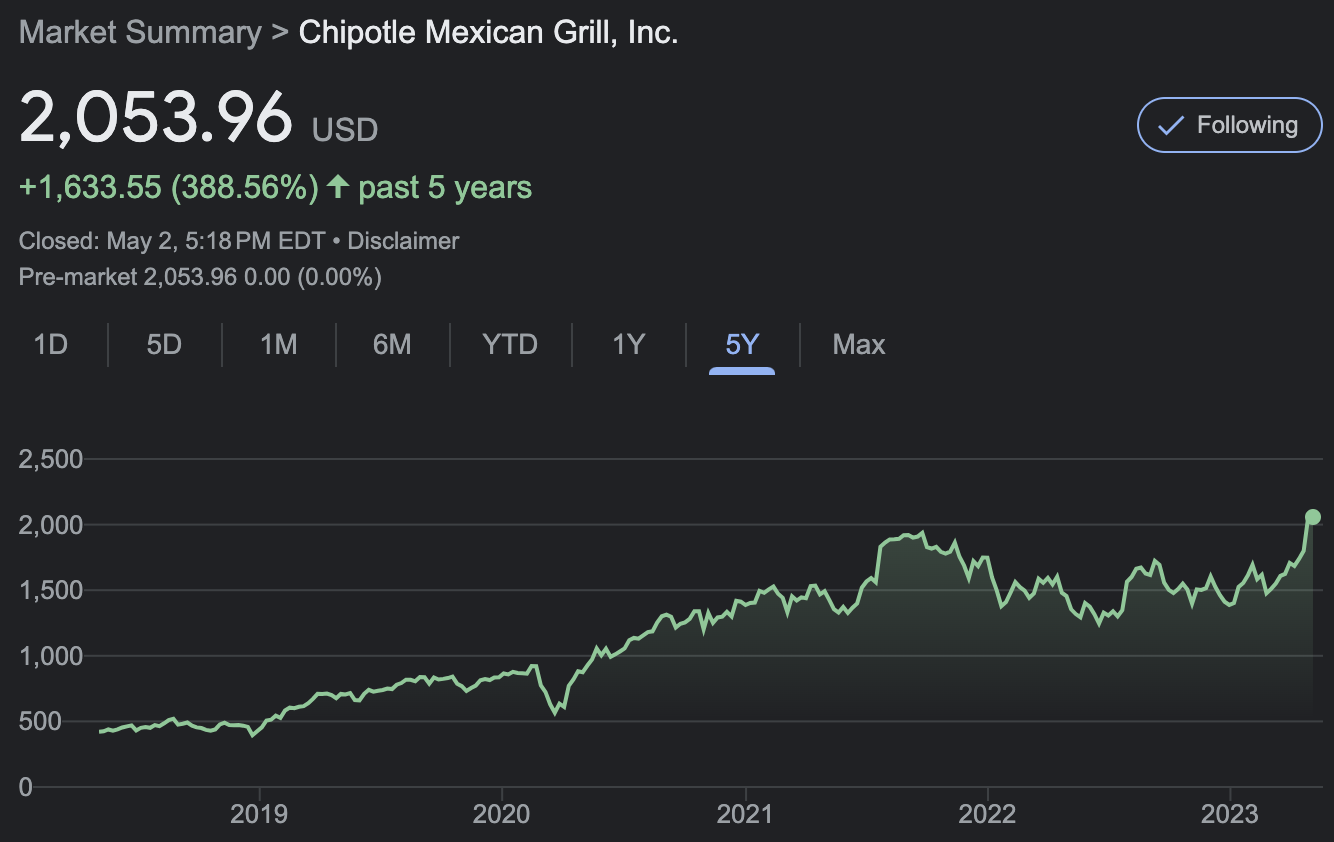Click the 2,500 y-axis label
Screen dimensions: 1334x842
[x=51, y=459]
